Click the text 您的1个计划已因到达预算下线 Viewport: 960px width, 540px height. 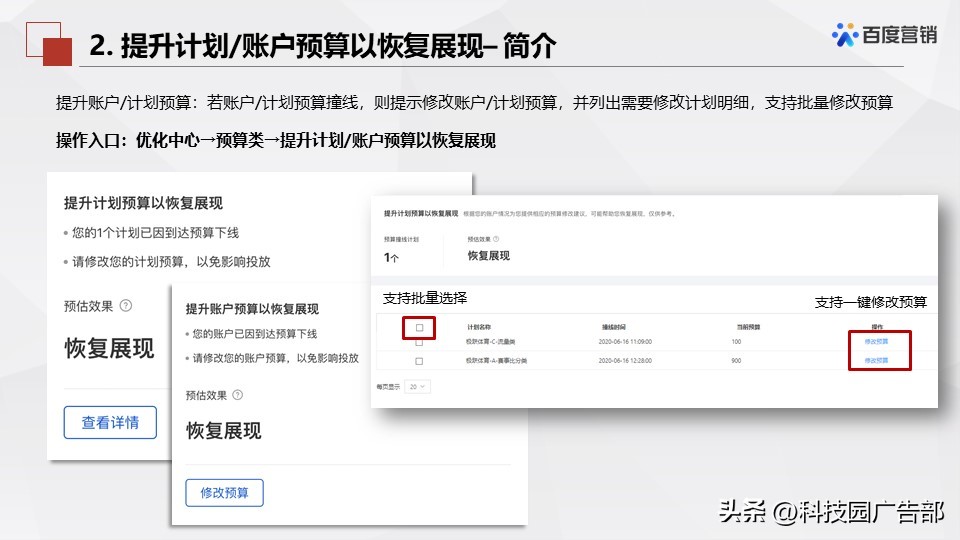click(156, 233)
